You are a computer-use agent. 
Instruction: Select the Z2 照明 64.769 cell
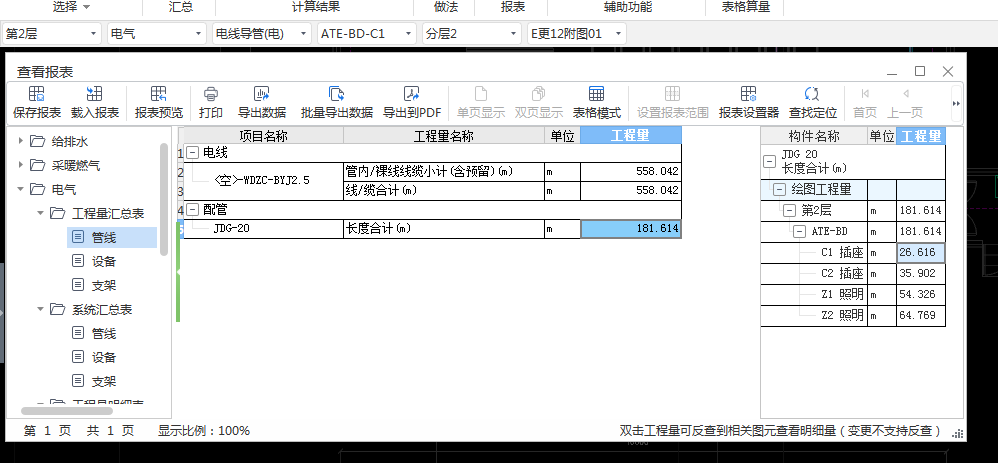(x=921, y=316)
